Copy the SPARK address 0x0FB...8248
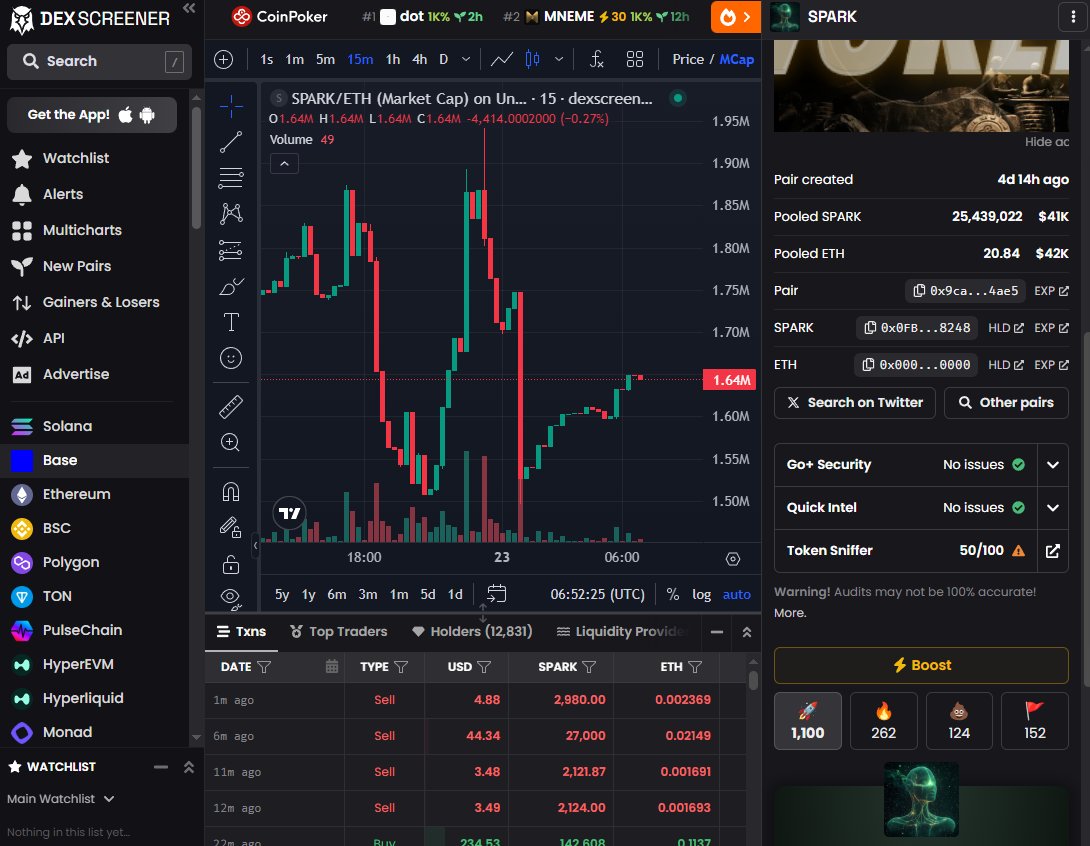Viewport: 1090px width, 846px height. (x=917, y=327)
